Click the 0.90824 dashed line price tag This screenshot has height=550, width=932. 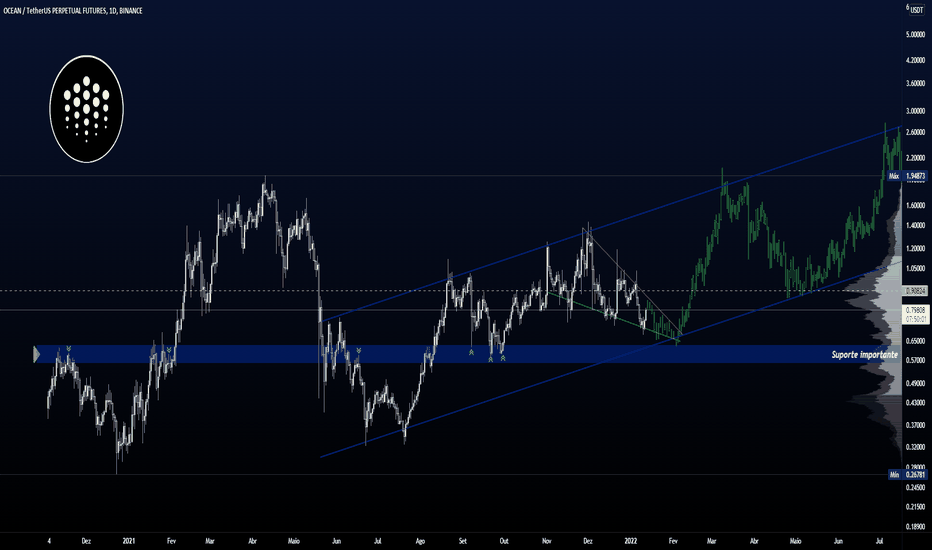pyautogui.click(x=915, y=291)
